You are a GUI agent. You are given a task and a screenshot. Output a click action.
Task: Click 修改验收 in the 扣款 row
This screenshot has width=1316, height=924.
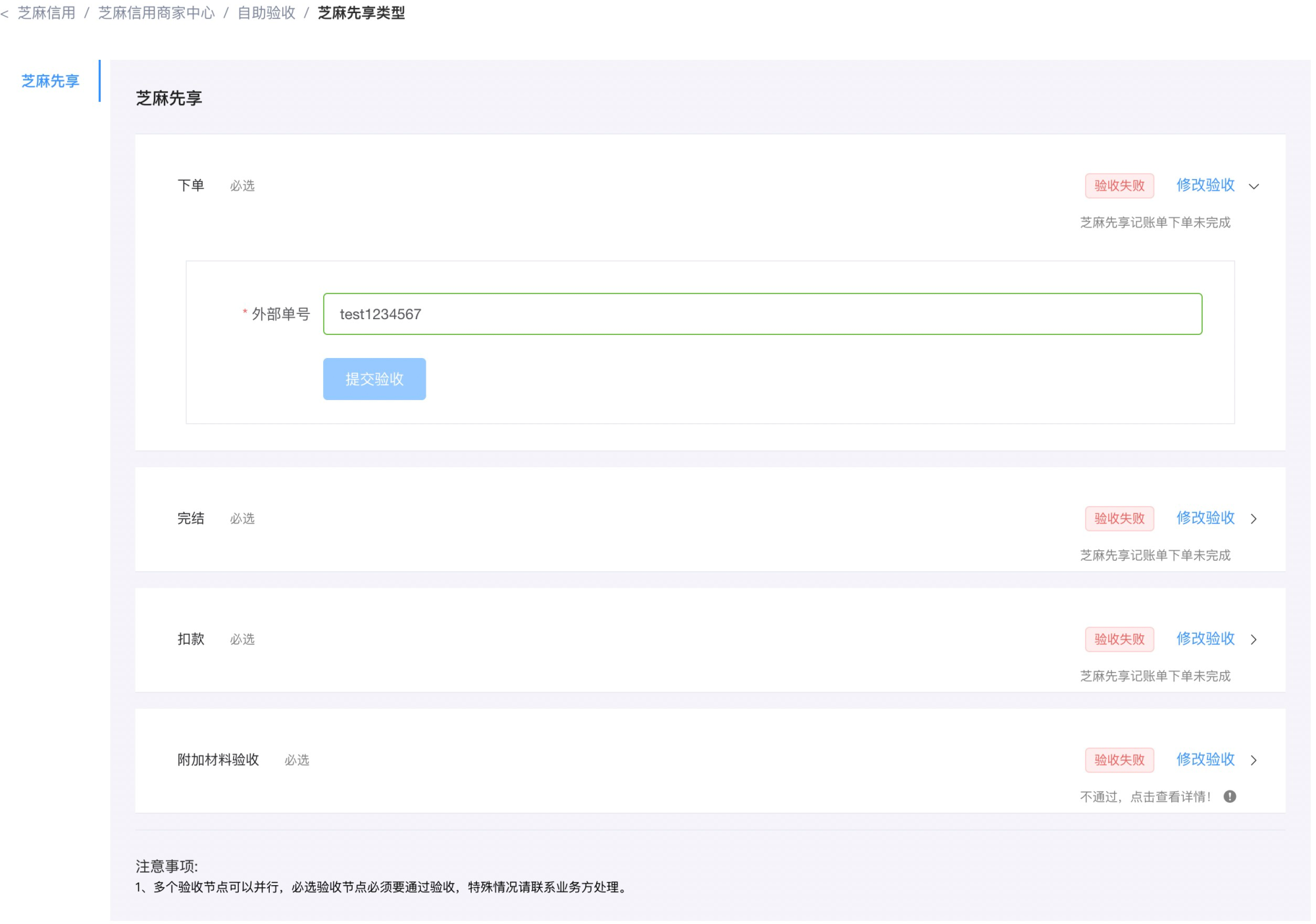[x=1205, y=639]
